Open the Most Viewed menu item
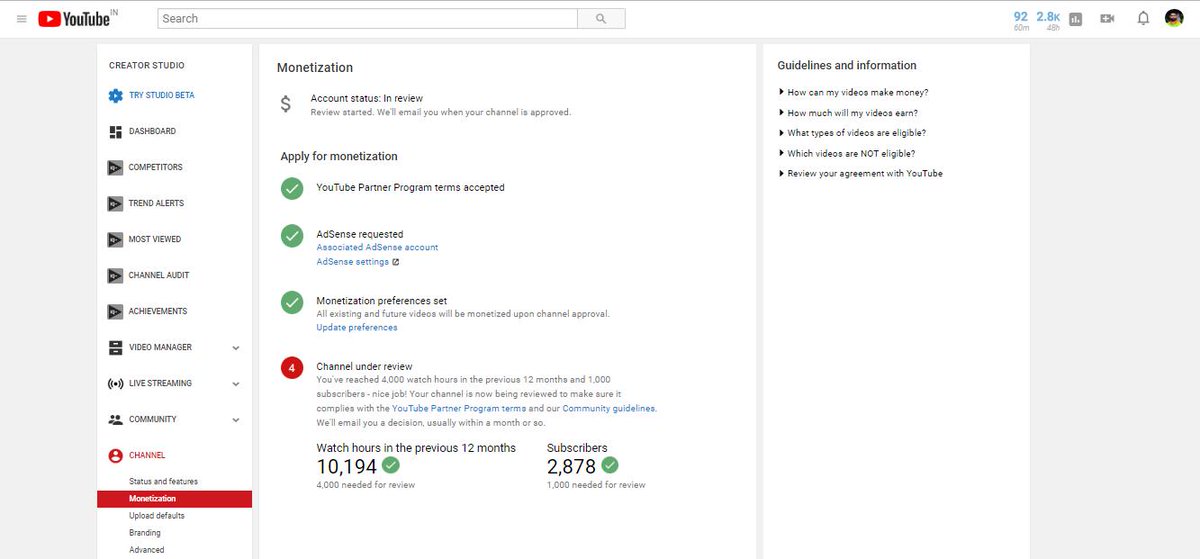Screen dimensions: 1200x559 155,240
